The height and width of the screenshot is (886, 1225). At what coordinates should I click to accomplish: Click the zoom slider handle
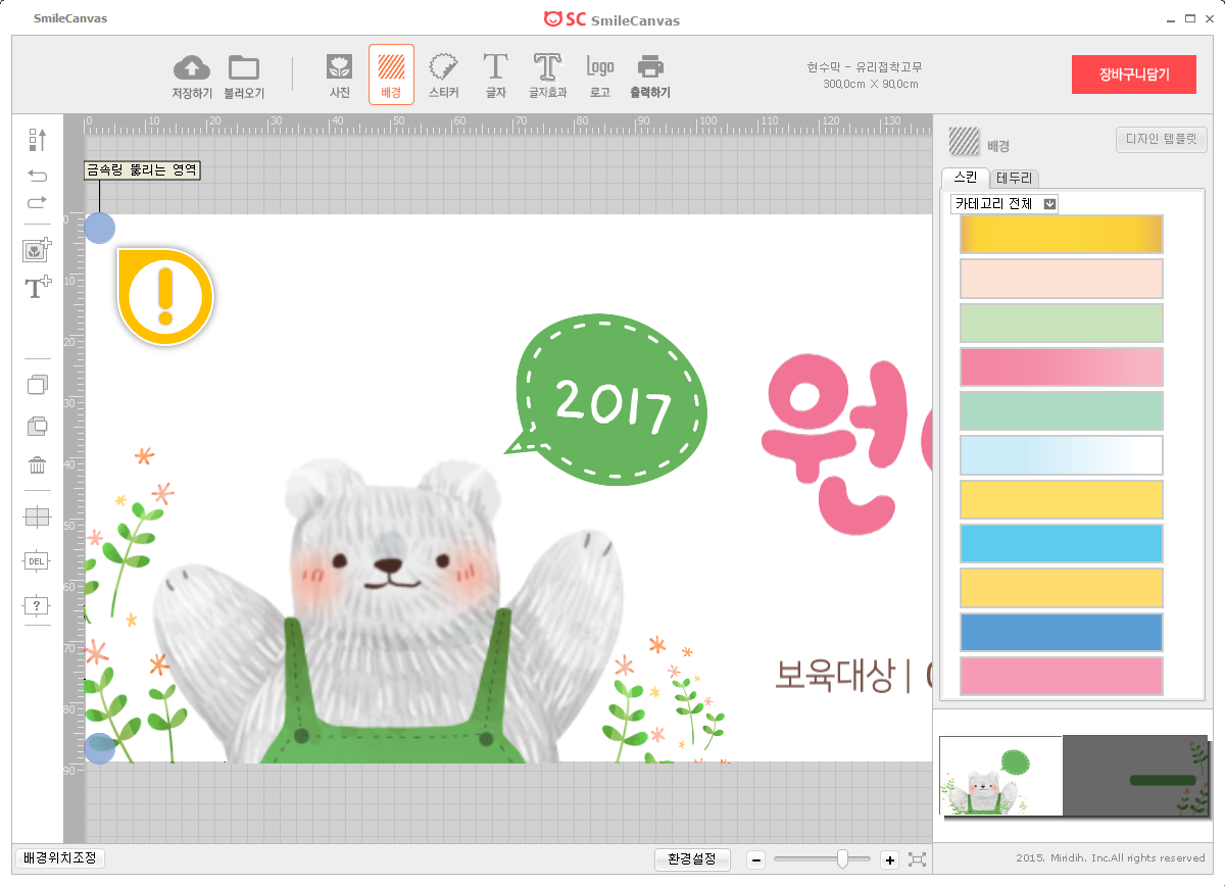pos(843,859)
